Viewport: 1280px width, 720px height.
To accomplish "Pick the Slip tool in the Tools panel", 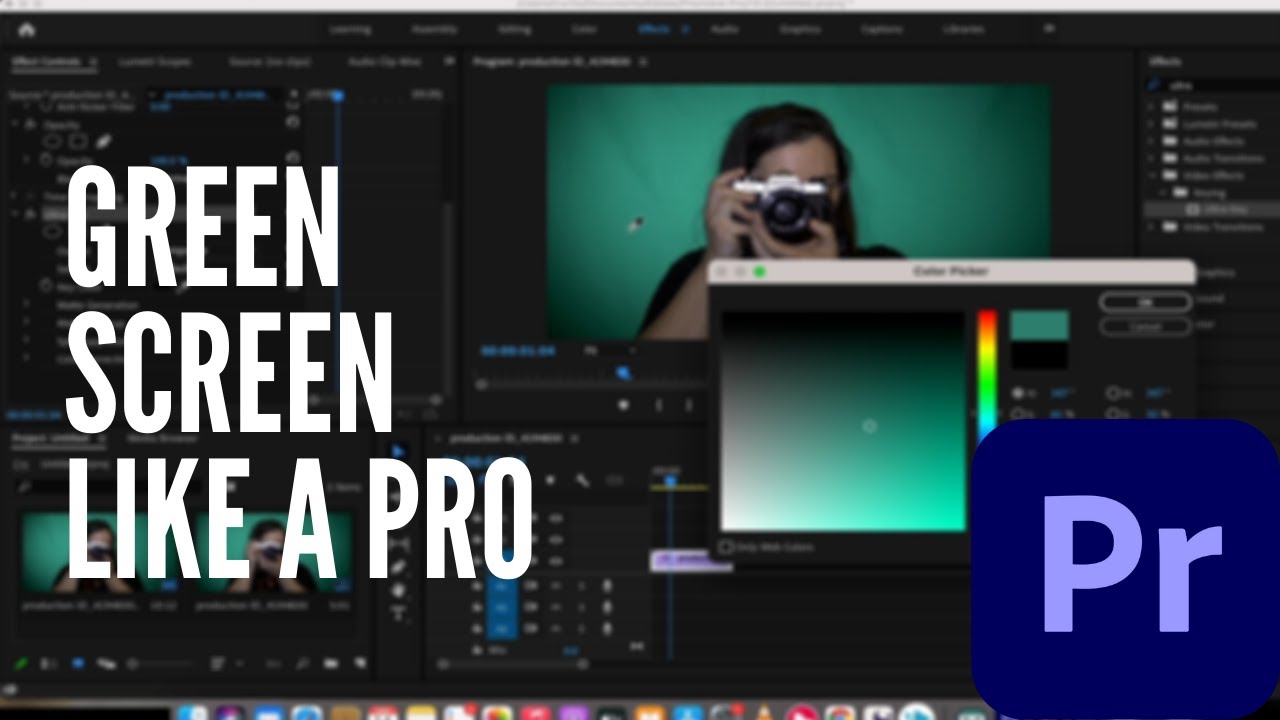I will [399, 543].
